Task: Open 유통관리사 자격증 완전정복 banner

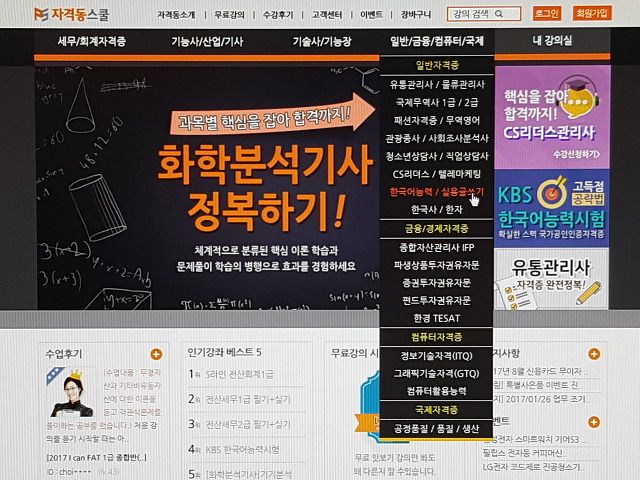Action: (x=552, y=279)
